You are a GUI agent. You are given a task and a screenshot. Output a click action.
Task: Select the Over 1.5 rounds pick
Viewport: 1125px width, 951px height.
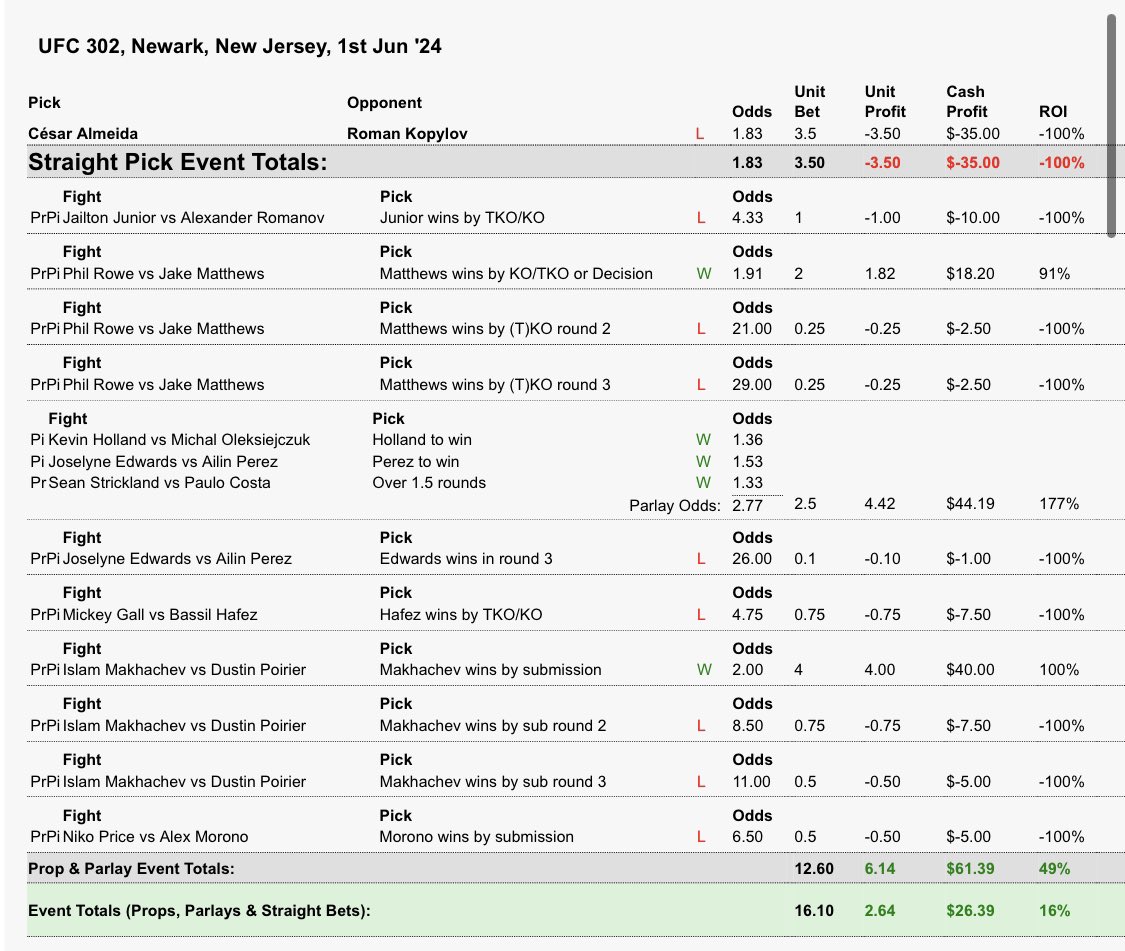pos(429,483)
